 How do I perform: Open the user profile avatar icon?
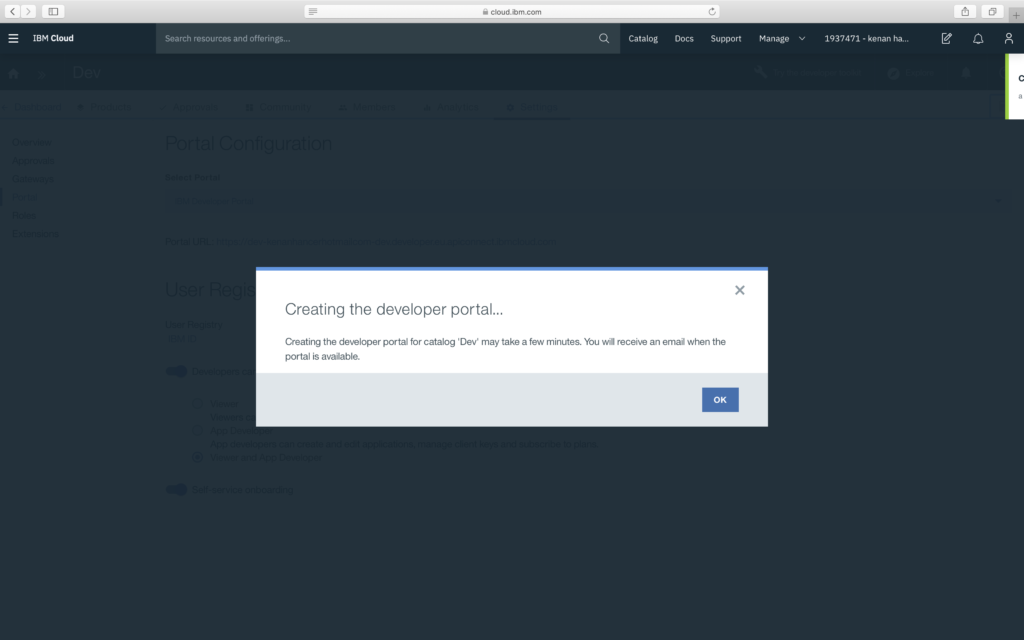point(1008,38)
